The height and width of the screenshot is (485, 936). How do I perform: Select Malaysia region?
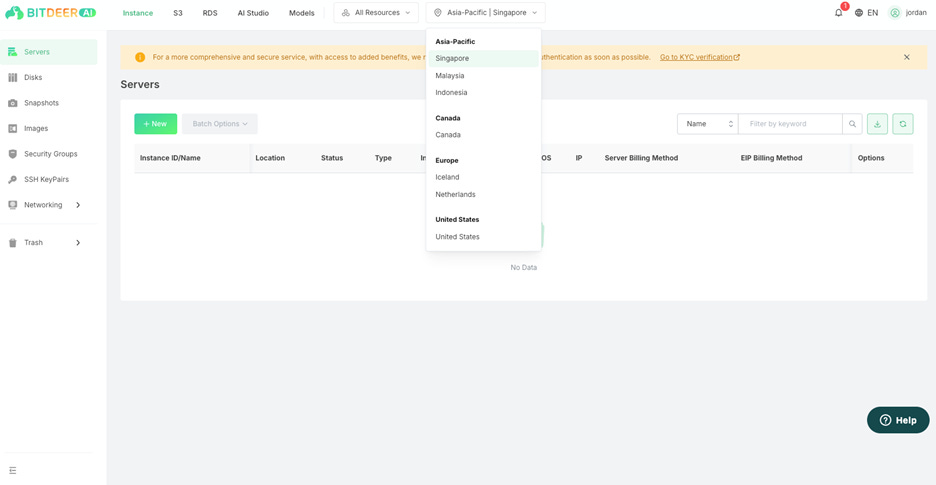click(x=484, y=76)
